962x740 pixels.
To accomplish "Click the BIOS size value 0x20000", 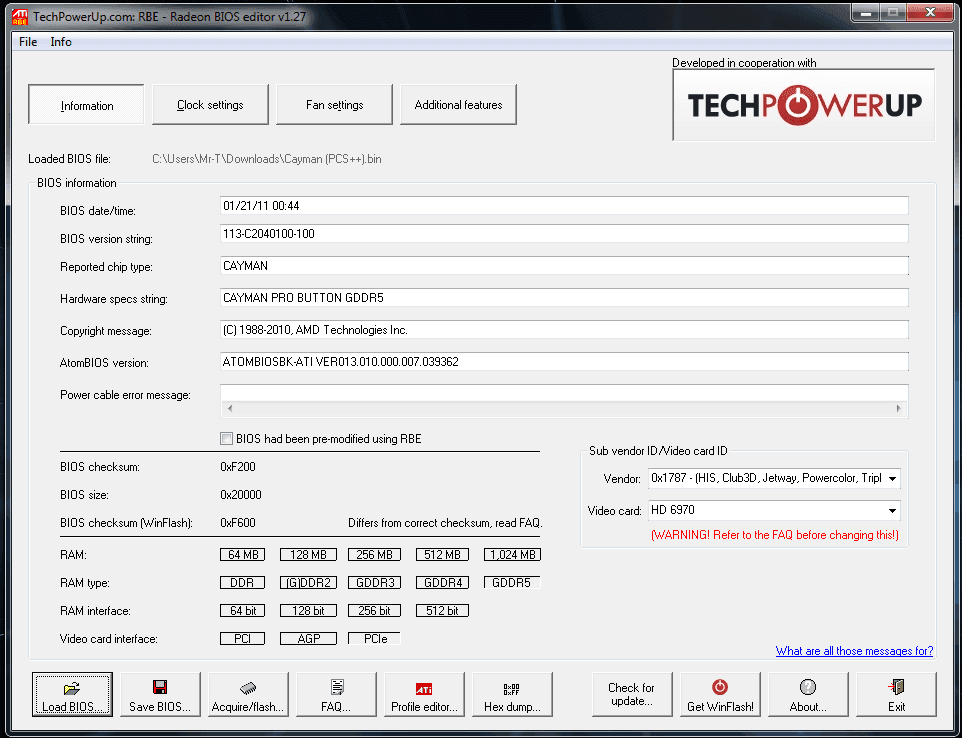I will click(241, 495).
